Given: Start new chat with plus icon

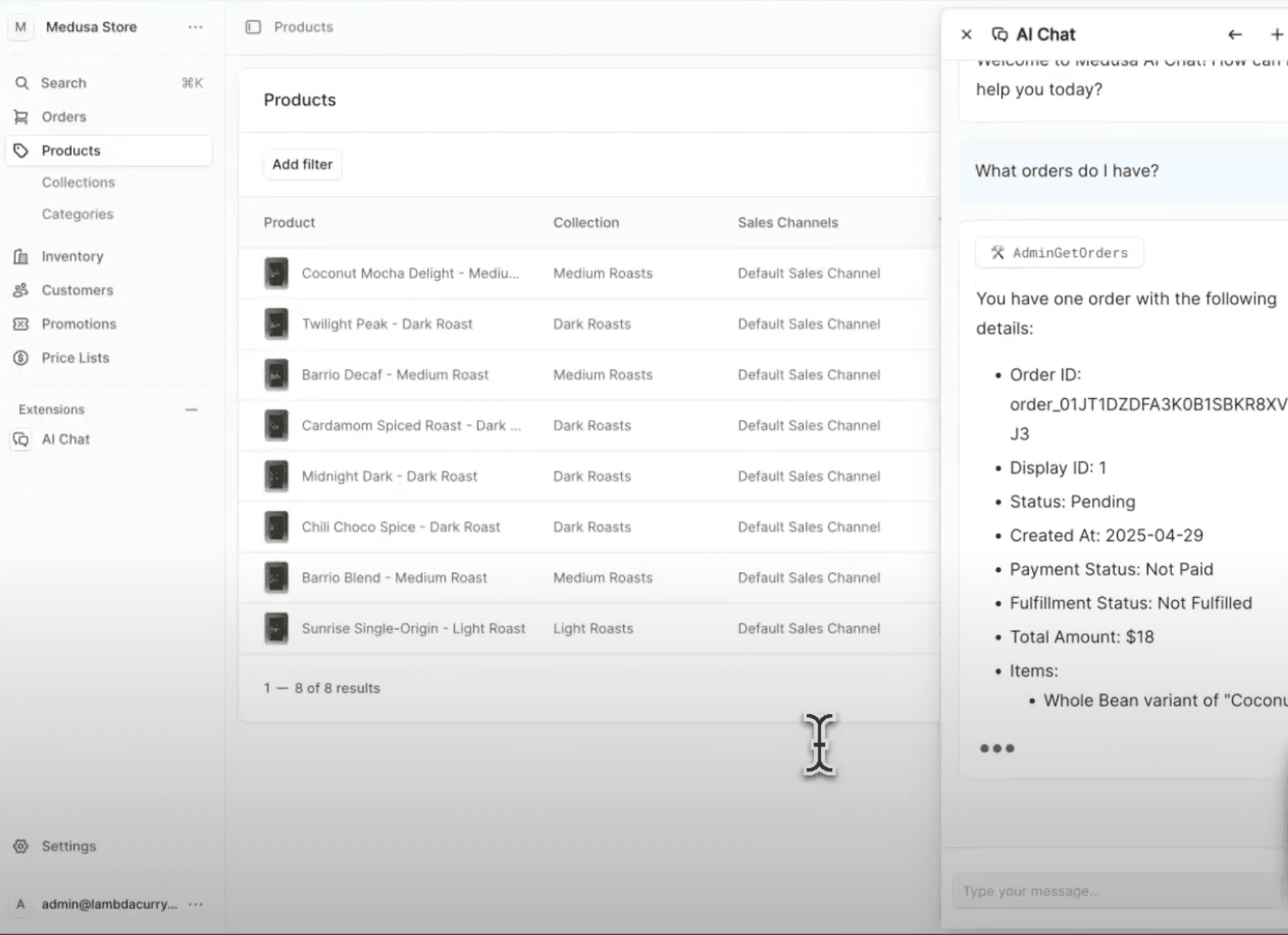Looking at the screenshot, I should [x=1276, y=35].
